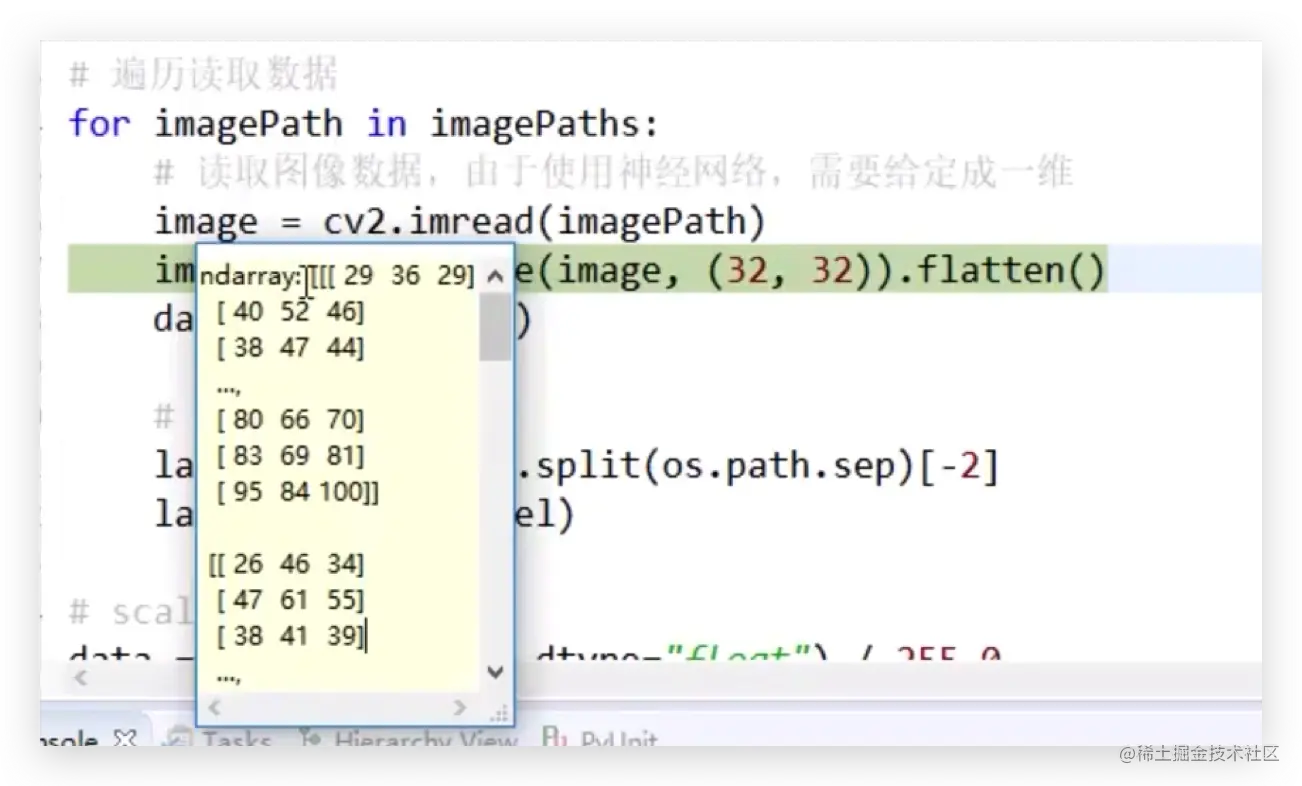Image resolution: width=1302 pixels, height=786 pixels.
Task: Close the Console tab with its X icon
Action: pos(125,740)
